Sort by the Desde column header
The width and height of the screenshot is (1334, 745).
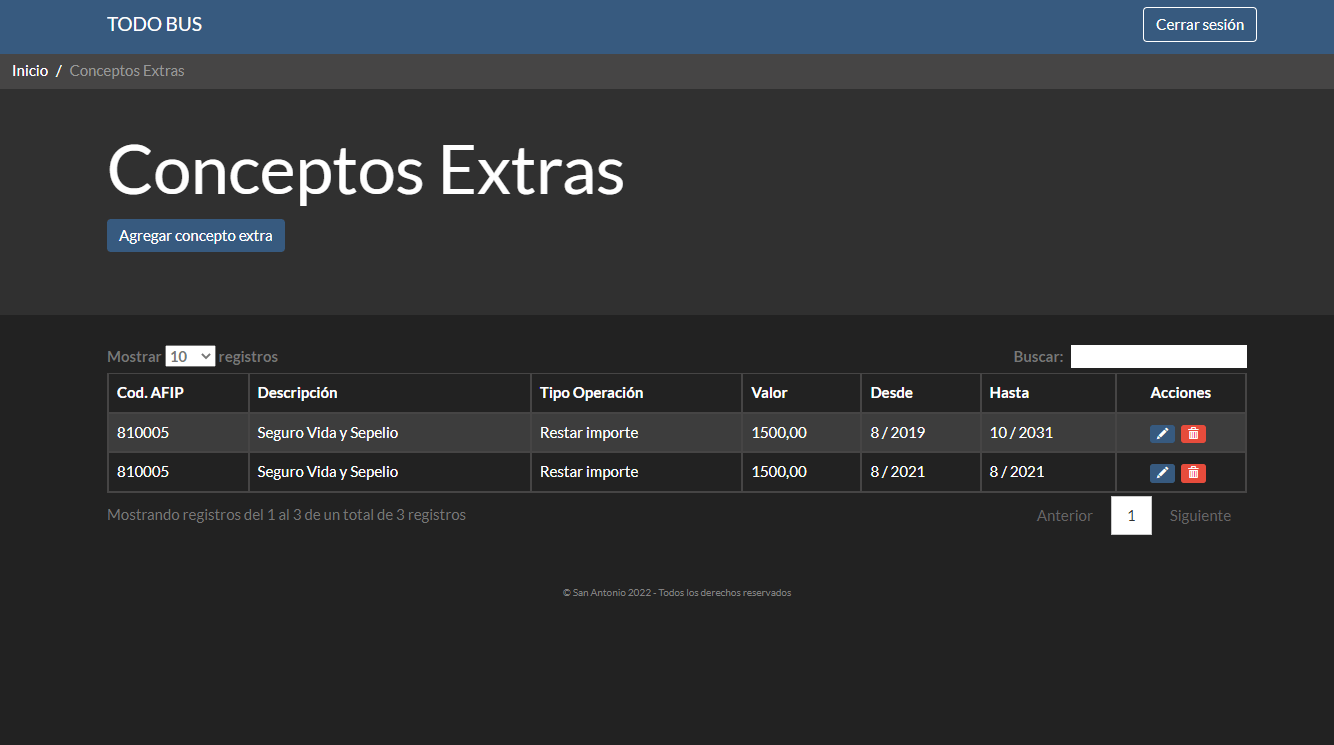[891, 393]
